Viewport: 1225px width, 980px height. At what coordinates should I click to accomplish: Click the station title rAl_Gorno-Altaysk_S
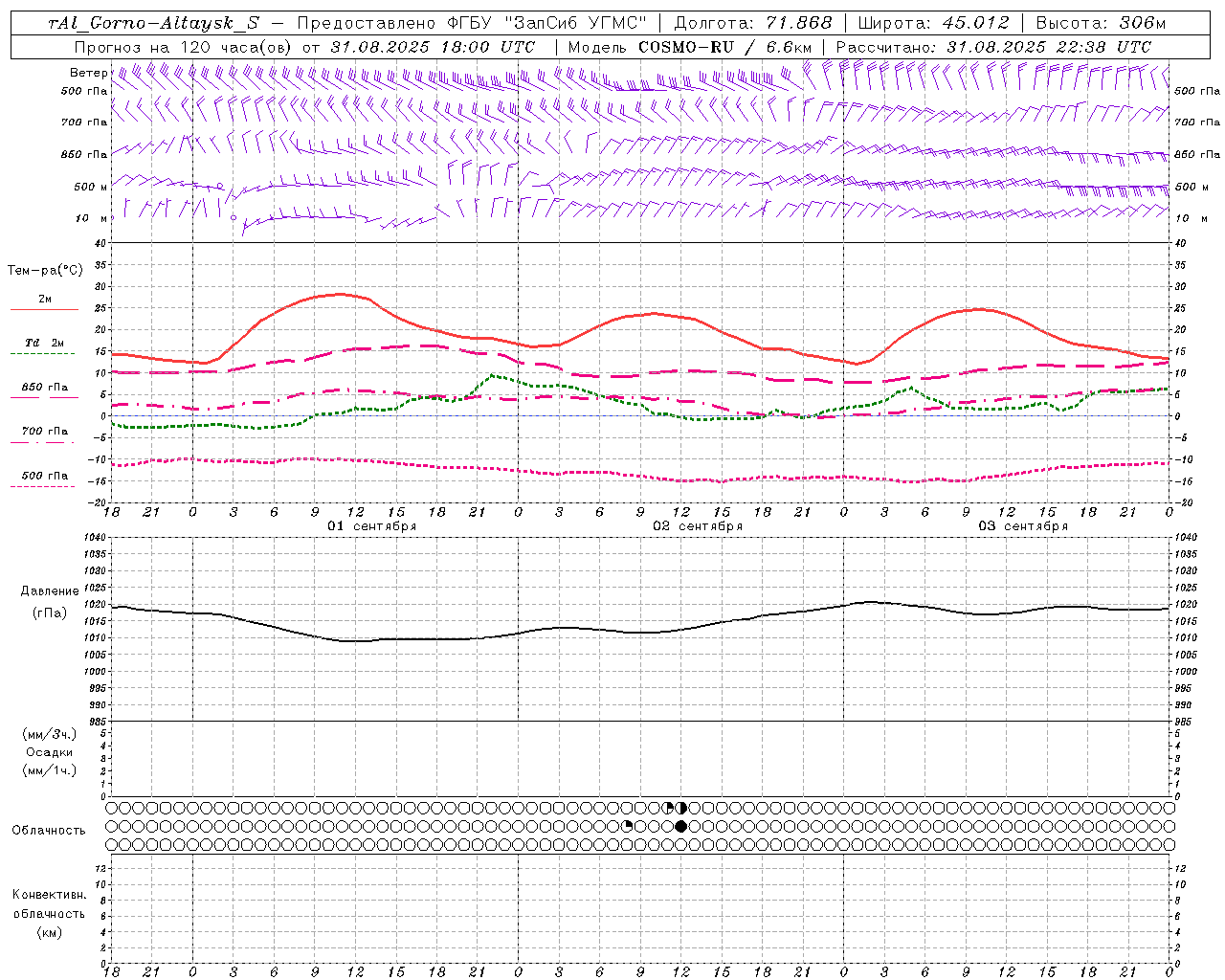(154, 23)
